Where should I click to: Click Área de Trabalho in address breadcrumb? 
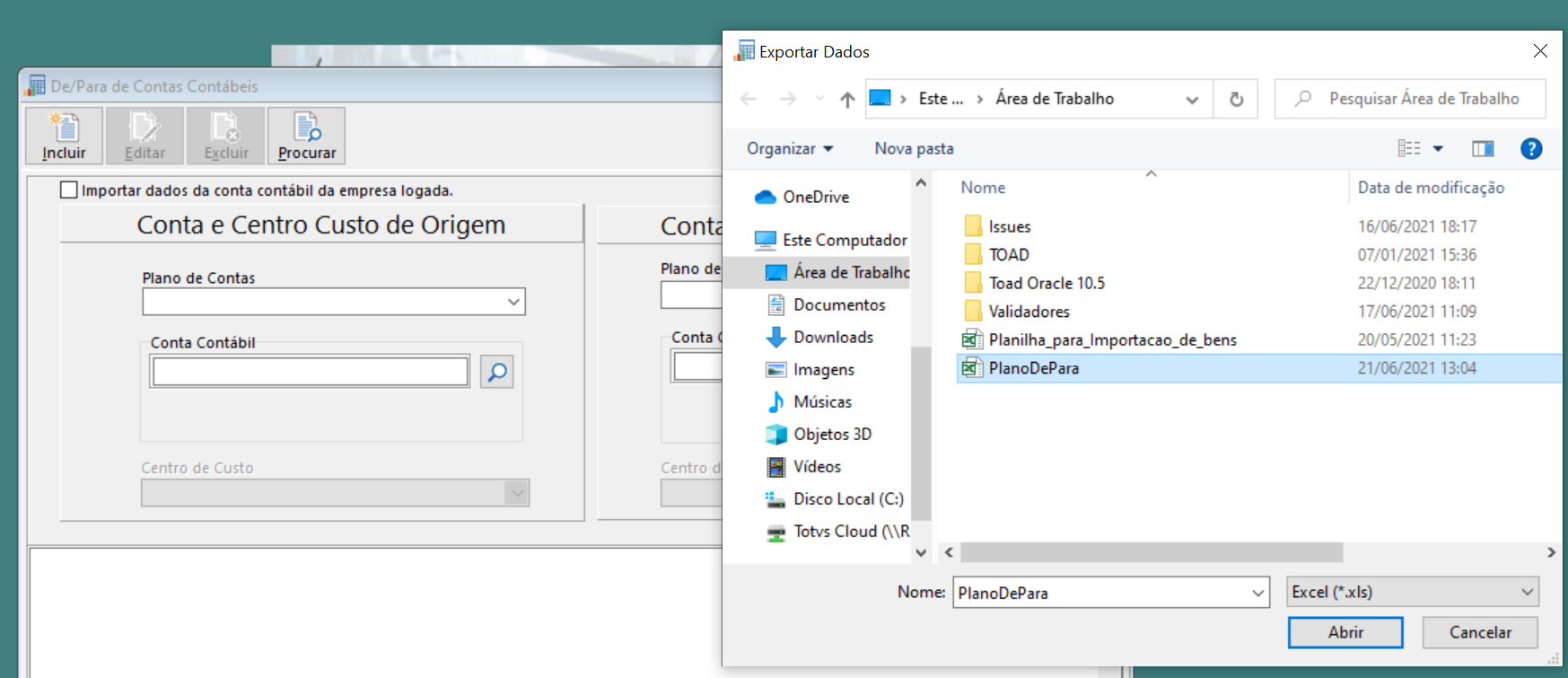1055,99
